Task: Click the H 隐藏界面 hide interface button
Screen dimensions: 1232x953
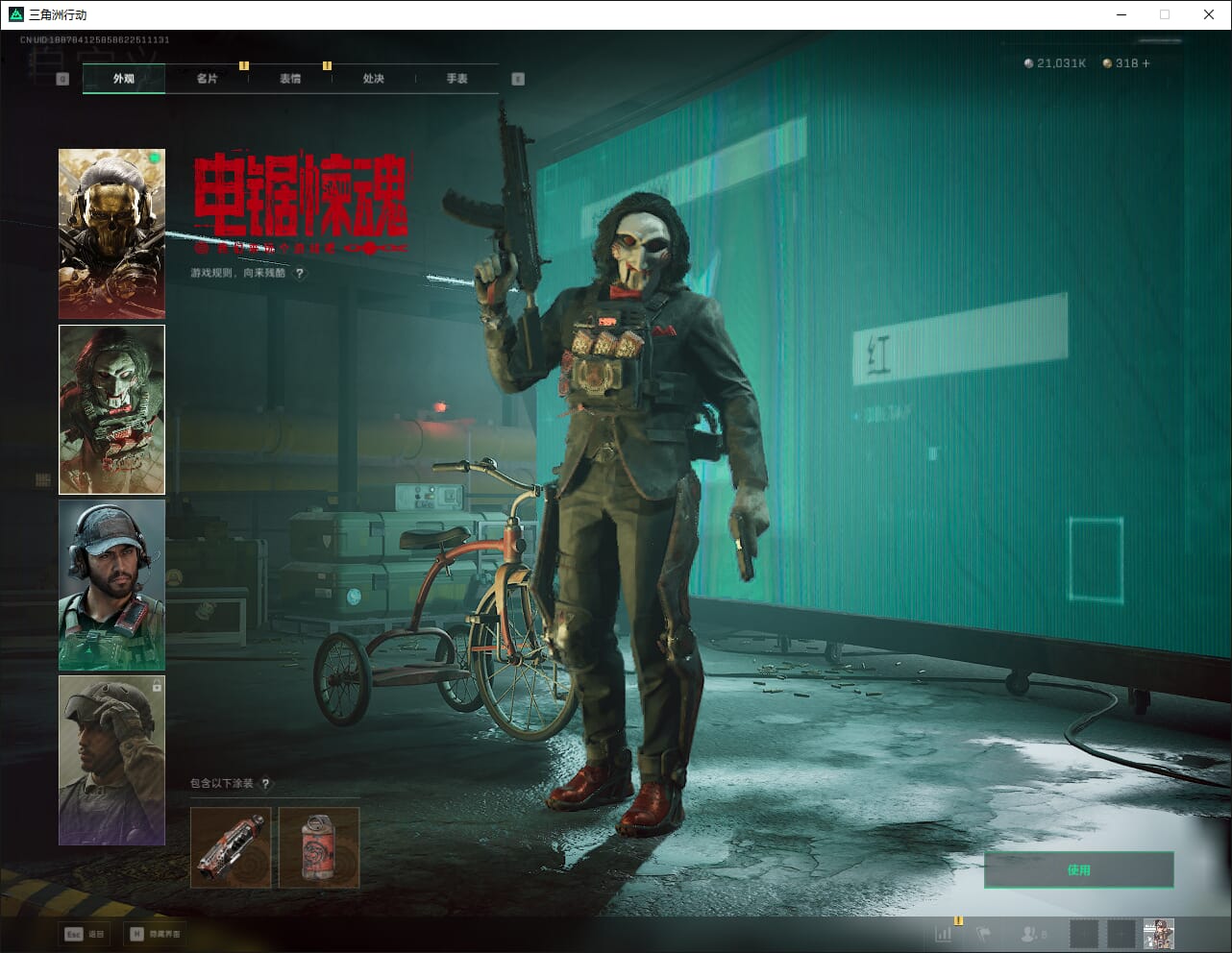Action: (x=155, y=934)
